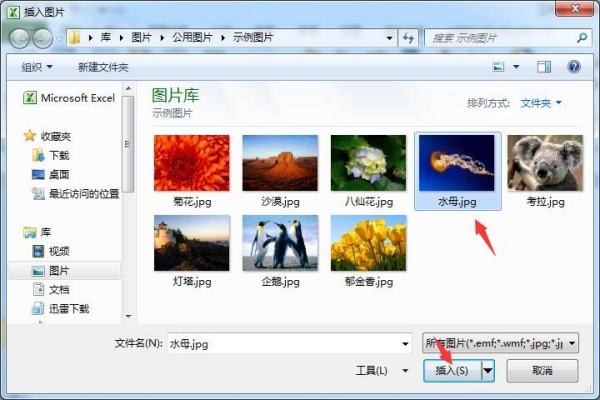Open view options dropdown arrow

pos(516,67)
